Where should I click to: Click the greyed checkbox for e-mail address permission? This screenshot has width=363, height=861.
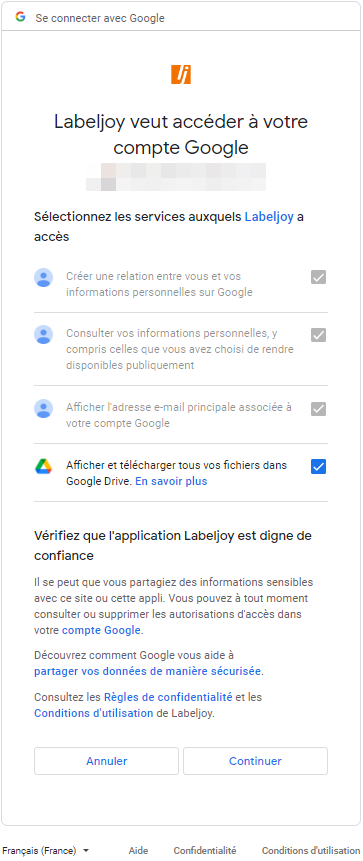pos(319,409)
